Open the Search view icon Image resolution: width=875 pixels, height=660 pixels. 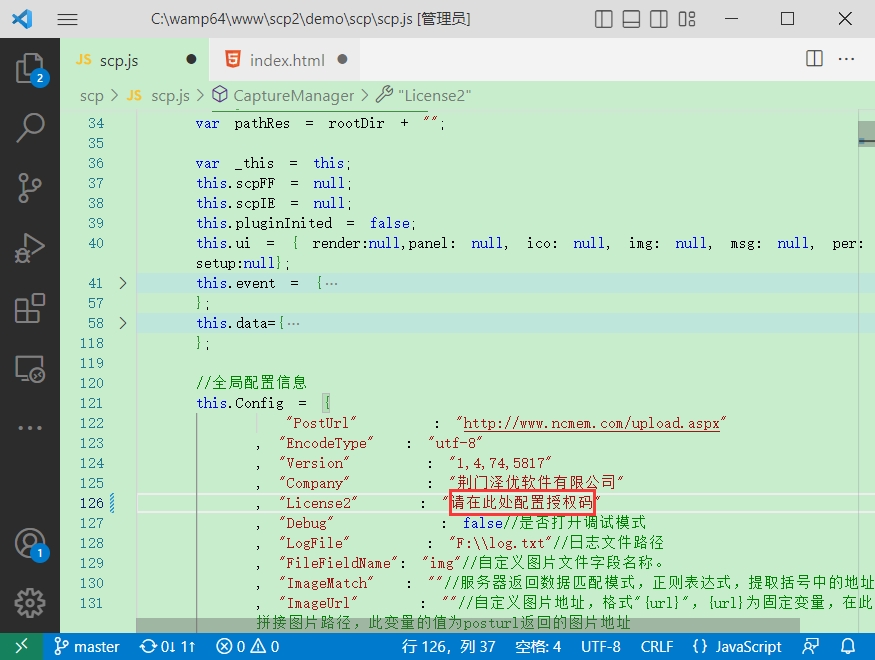click(30, 127)
